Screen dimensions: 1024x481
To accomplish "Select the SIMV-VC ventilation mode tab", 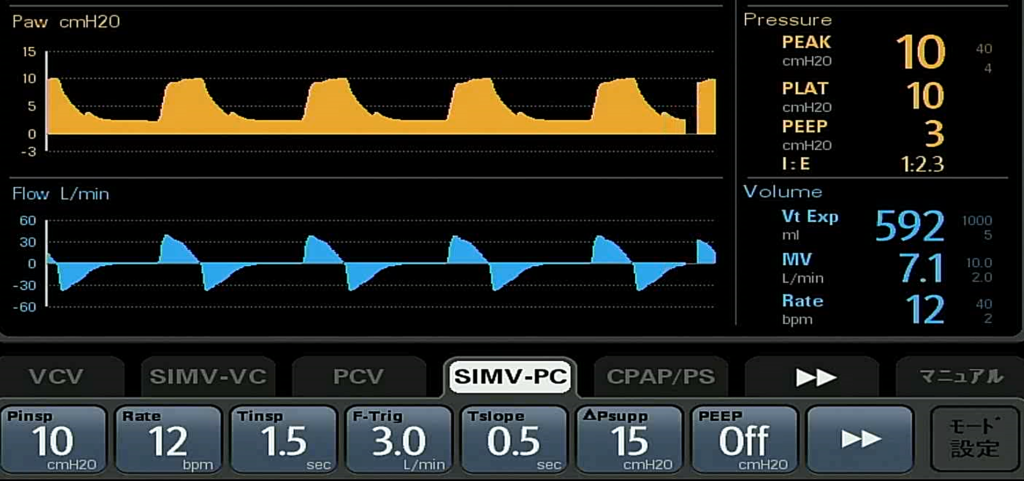I will pos(208,377).
